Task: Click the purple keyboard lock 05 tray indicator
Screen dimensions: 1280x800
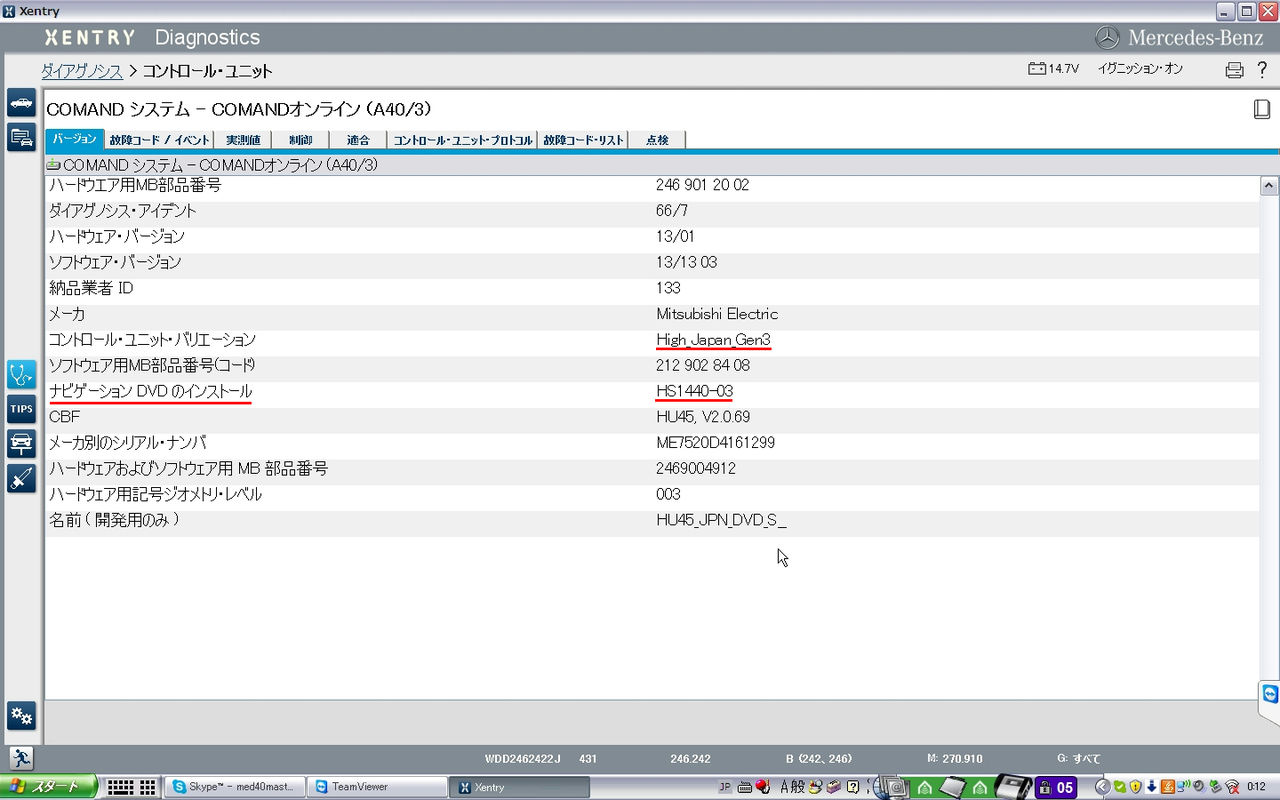Action: coord(1057,787)
